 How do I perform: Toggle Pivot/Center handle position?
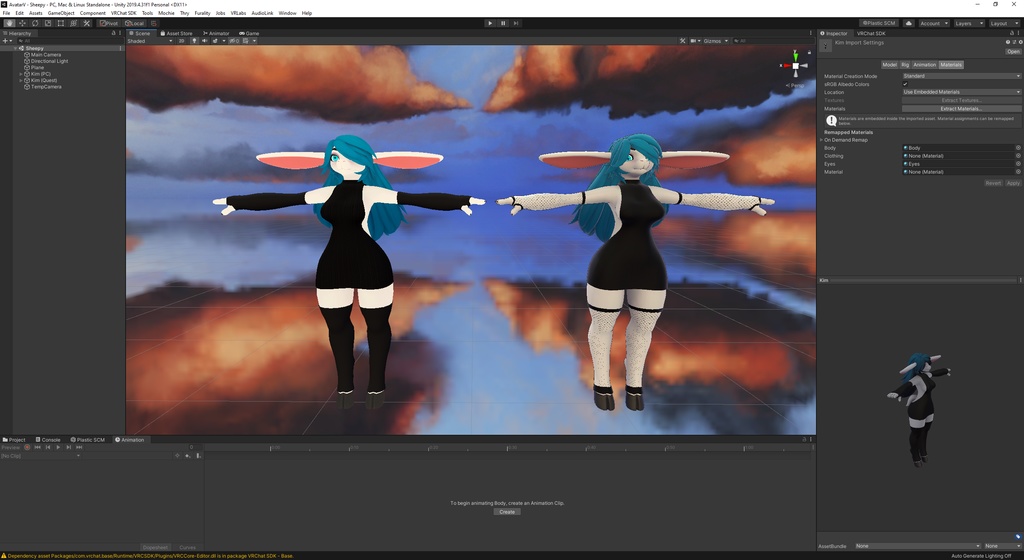click(109, 23)
